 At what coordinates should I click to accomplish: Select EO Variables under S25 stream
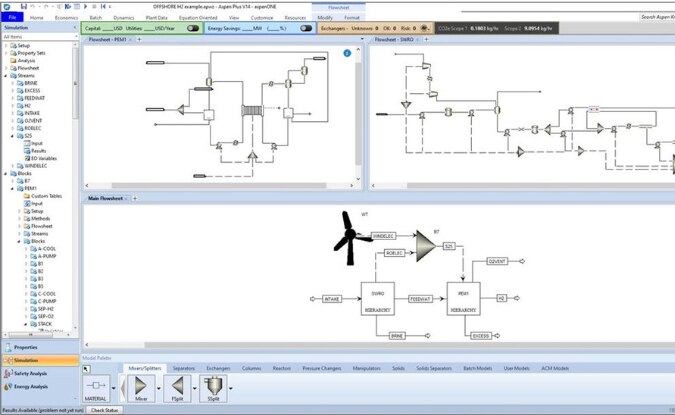pyautogui.click(x=47, y=158)
